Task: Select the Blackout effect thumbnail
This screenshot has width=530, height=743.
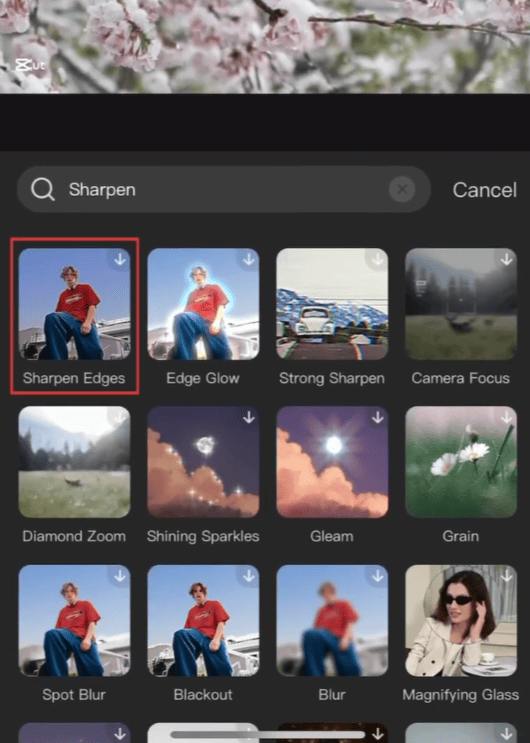Action: (x=203, y=620)
